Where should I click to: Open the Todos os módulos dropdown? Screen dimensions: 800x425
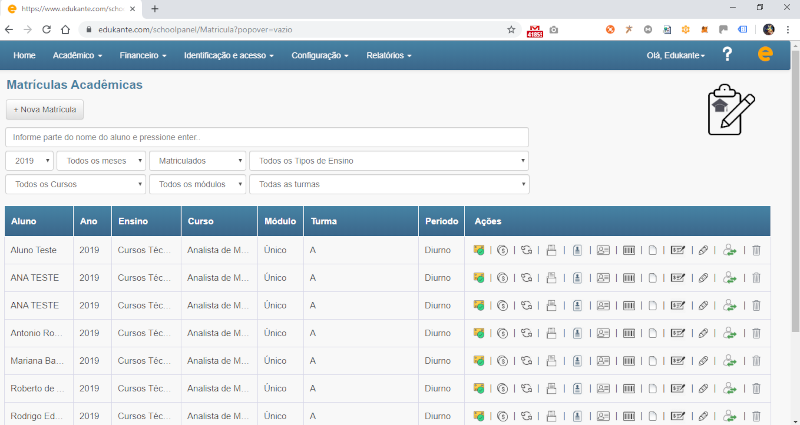(197, 184)
